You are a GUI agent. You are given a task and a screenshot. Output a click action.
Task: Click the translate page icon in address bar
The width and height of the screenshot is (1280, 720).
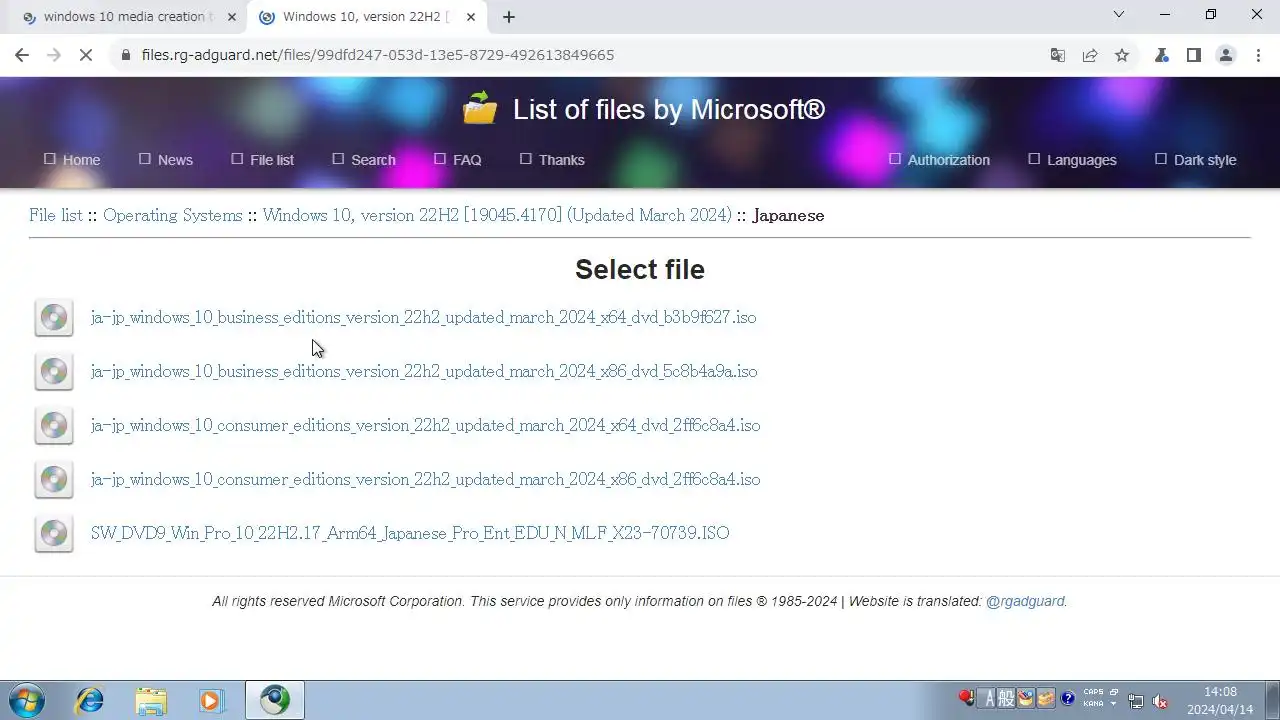point(1058,55)
